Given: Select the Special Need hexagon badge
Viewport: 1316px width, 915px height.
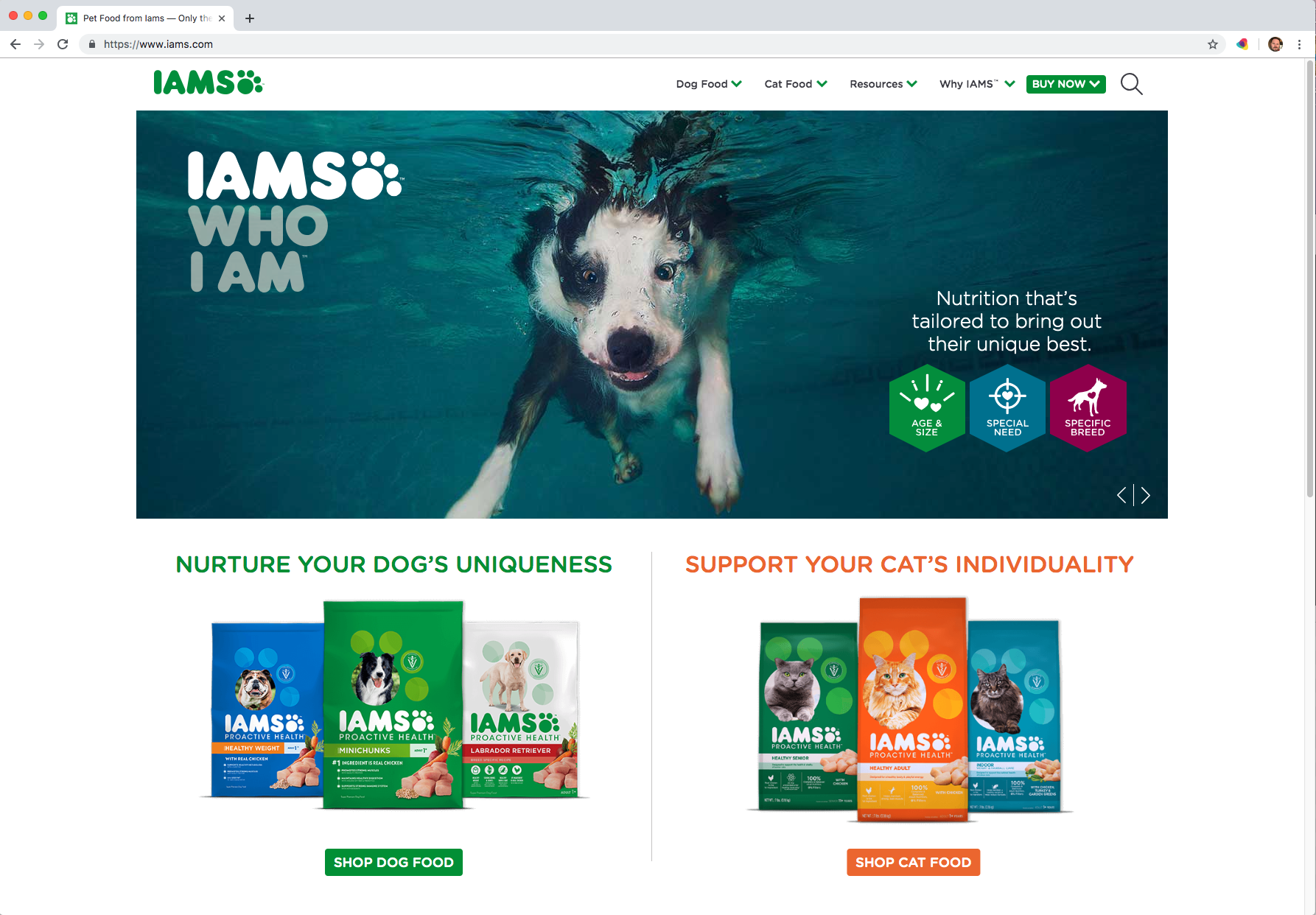Looking at the screenshot, I should 1007,408.
